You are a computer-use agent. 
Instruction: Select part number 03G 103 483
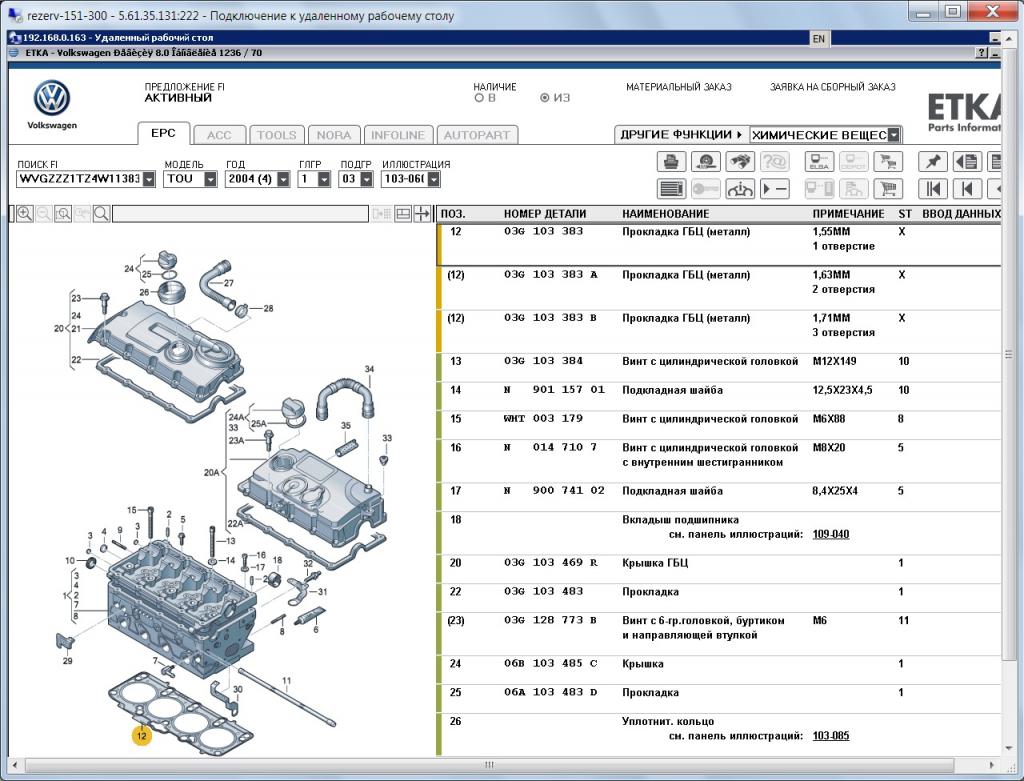point(543,592)
